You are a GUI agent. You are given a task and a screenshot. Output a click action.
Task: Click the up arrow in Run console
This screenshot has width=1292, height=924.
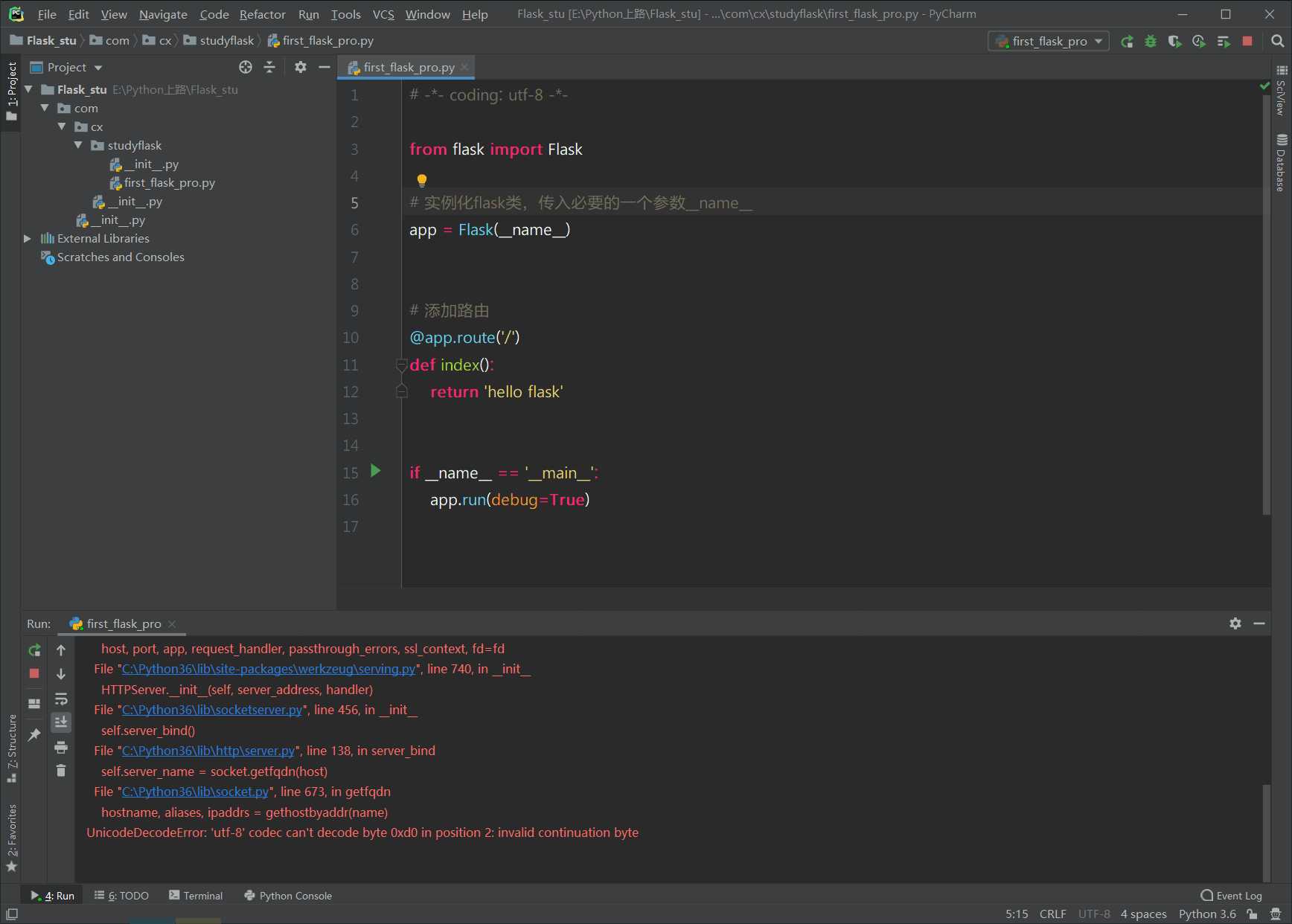coord(61,650)
